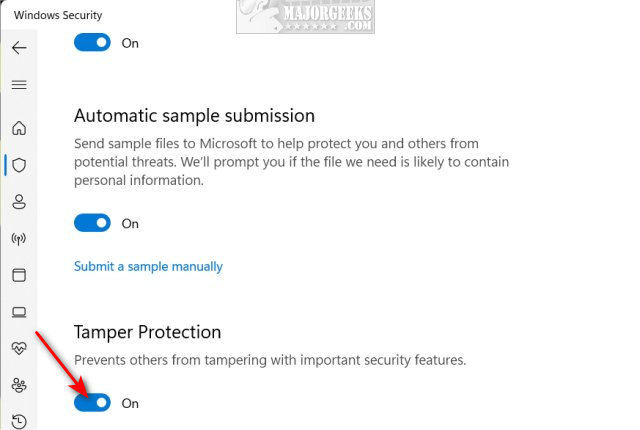The image size is (640, 430).
Task: Toggle the topmost switch above Automatic sample submission
Action: (92, 43)
